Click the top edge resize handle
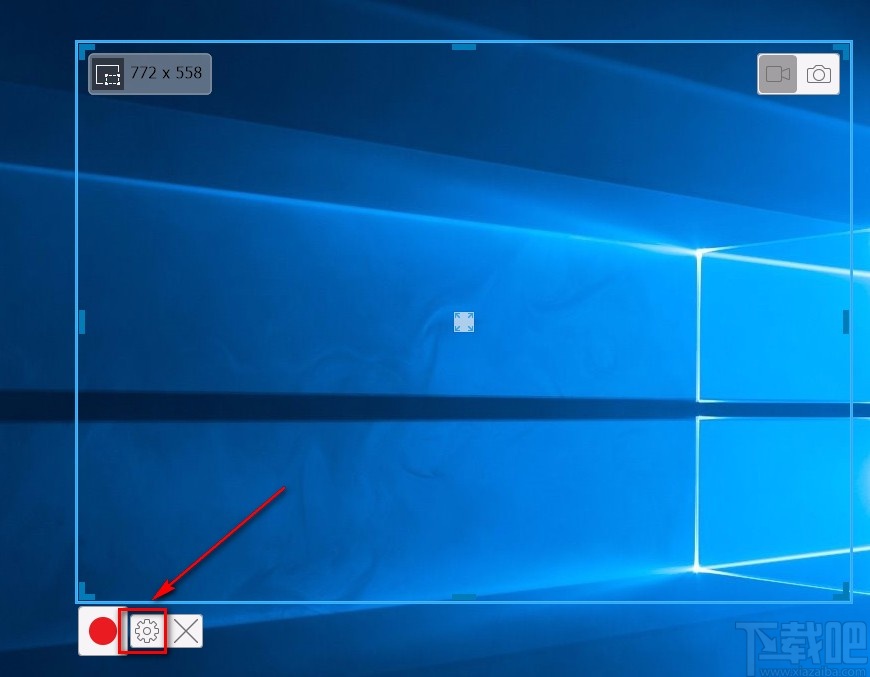 click(464, 46)
